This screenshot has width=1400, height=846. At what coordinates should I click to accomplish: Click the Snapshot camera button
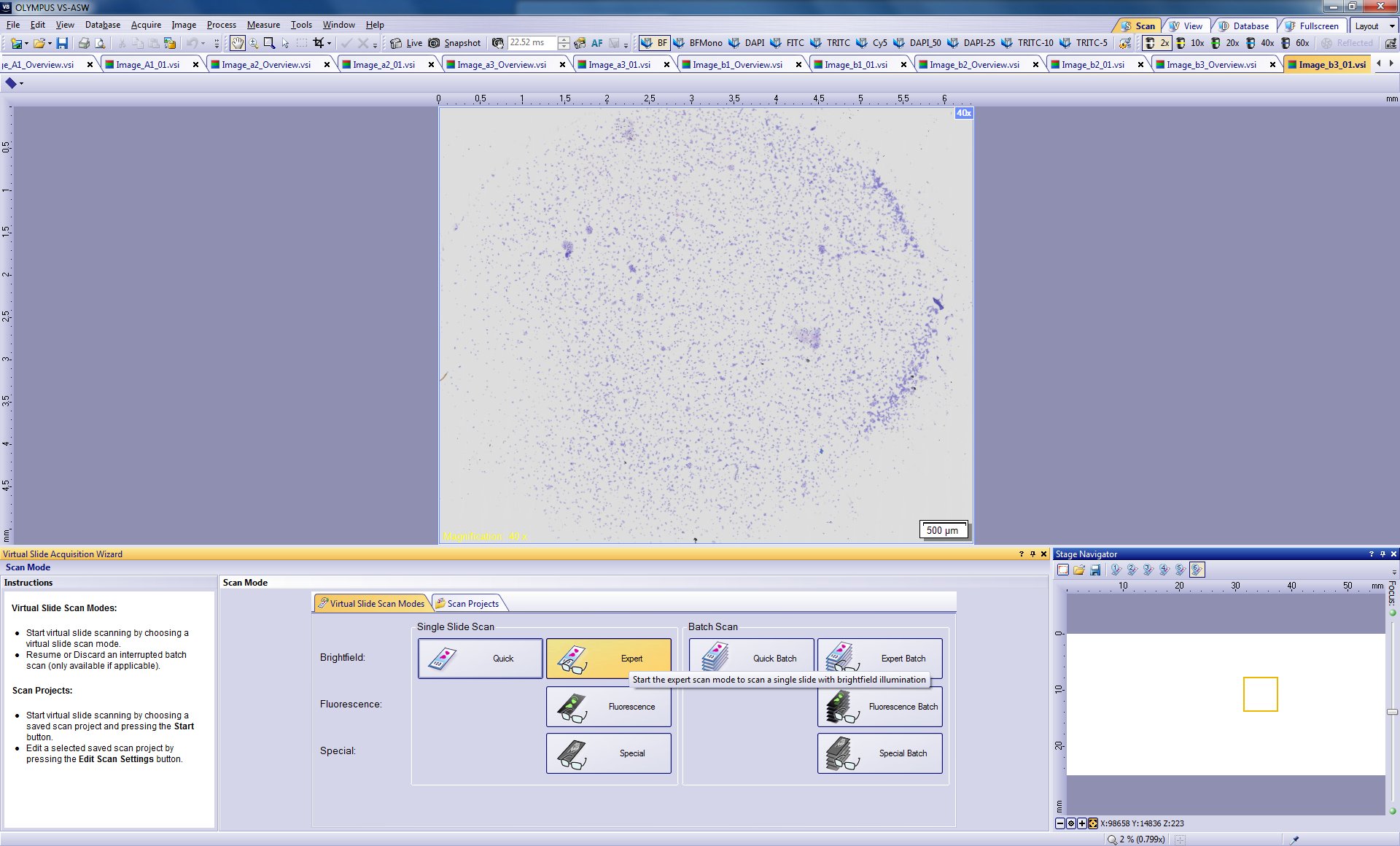click(454, 43)
